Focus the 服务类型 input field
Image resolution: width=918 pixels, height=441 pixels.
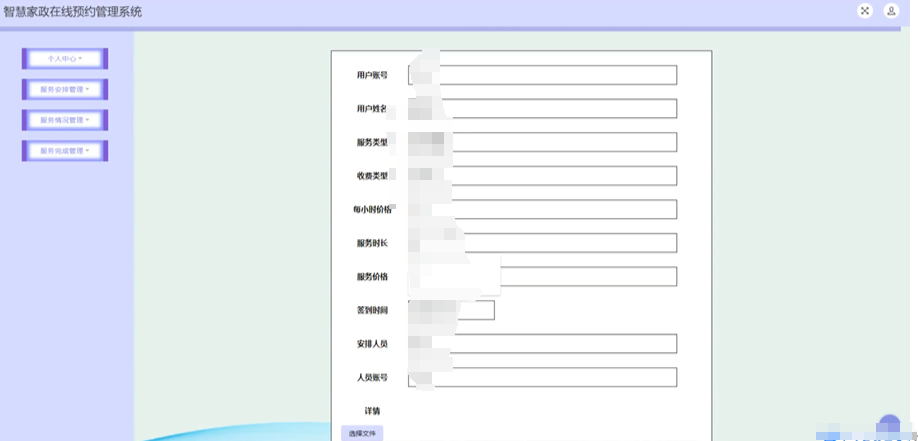542,142
